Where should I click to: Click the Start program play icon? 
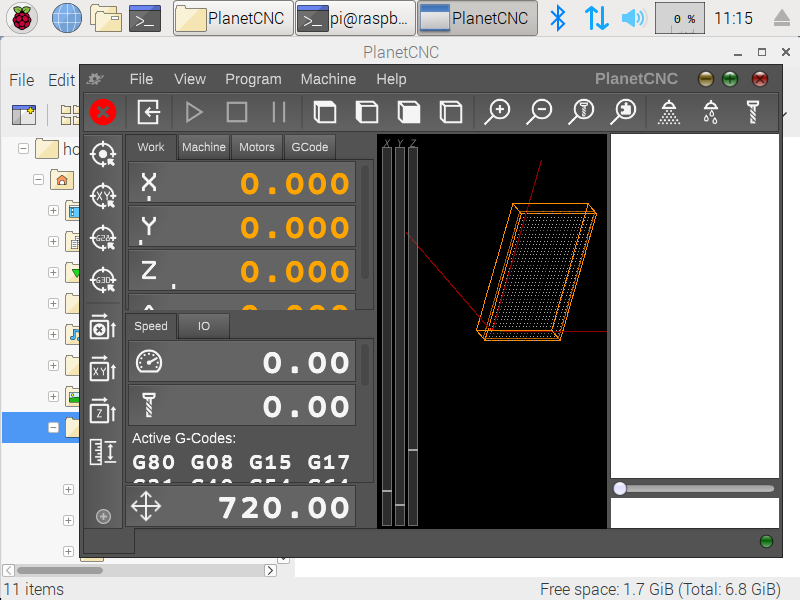click(x=194, y=112)
